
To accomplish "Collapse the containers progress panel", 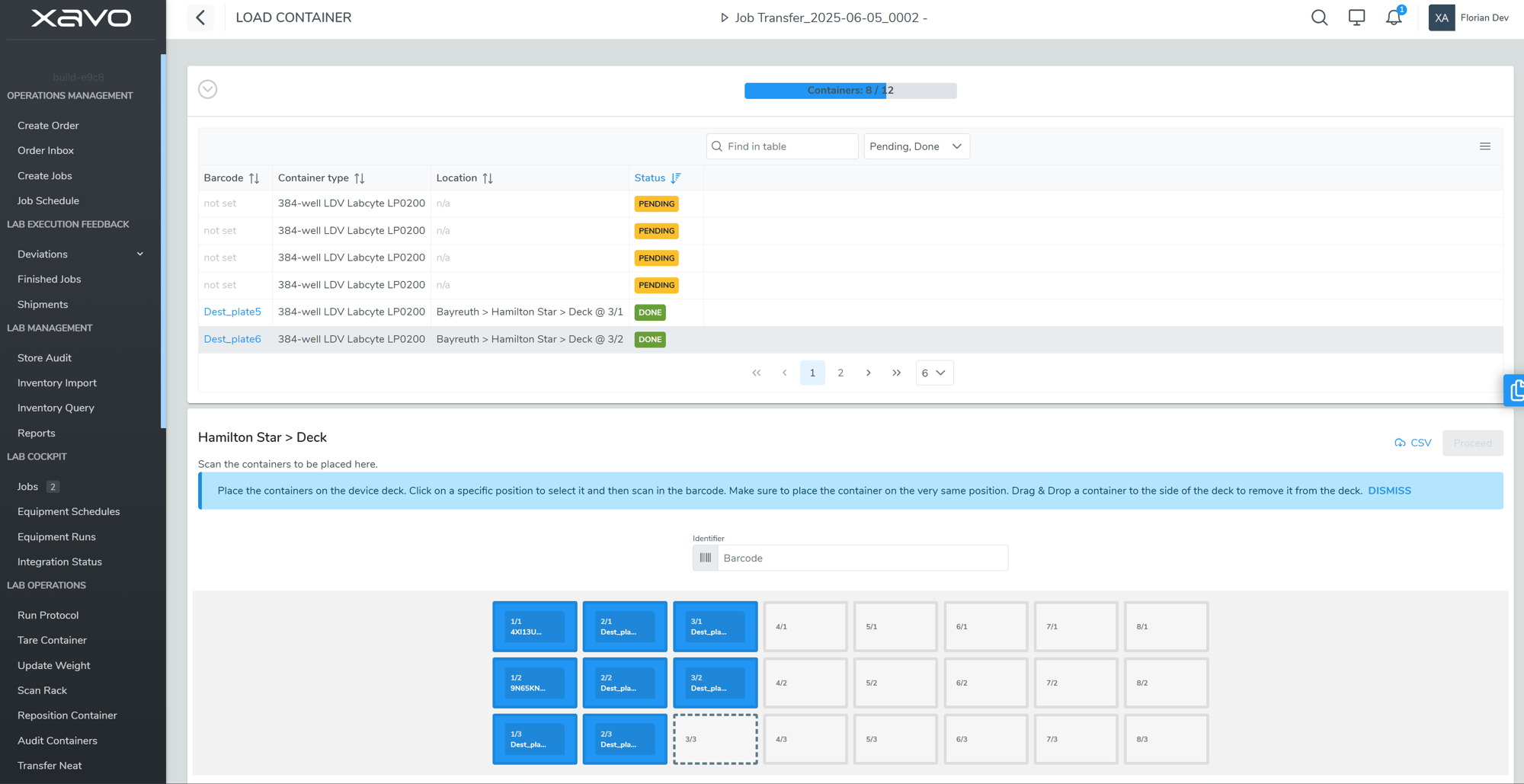I will click(208, 89).
